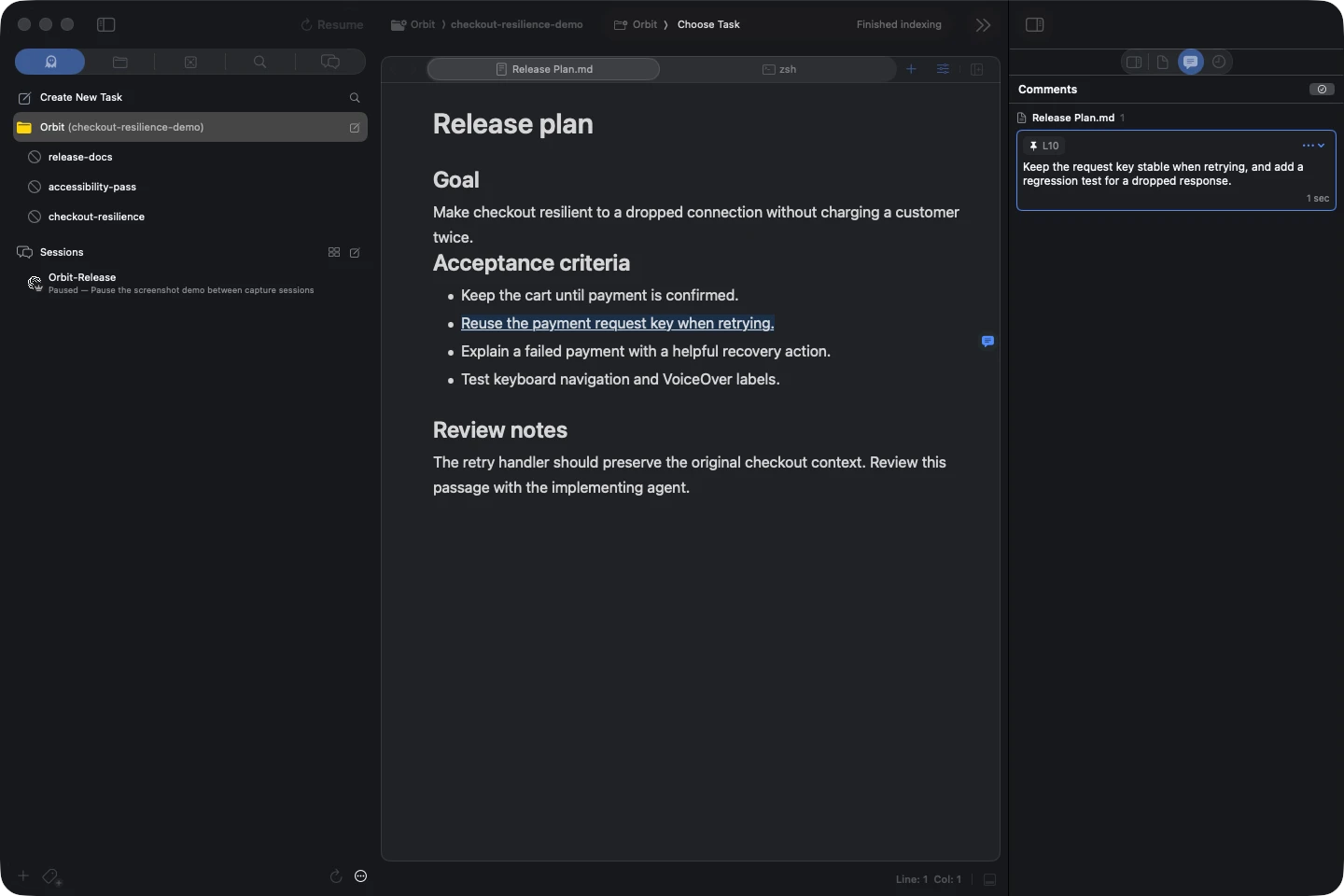Open the ellipsis more menu at sidebar bottom

click(x=361, y=876)
